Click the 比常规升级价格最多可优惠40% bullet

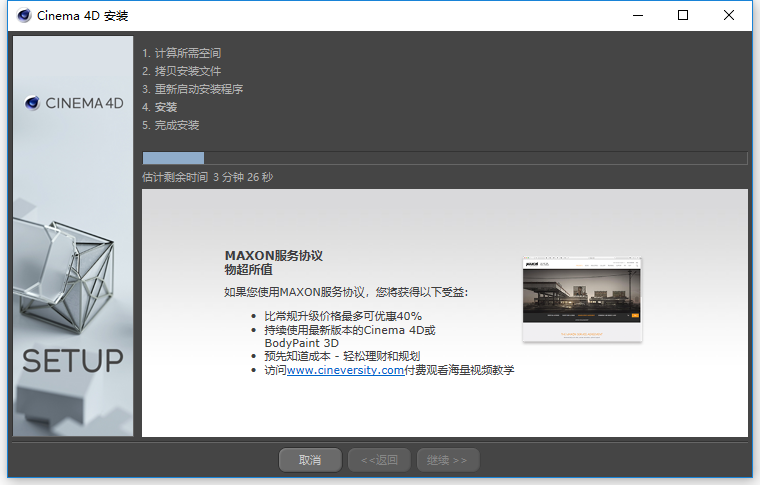pos(343,316)
